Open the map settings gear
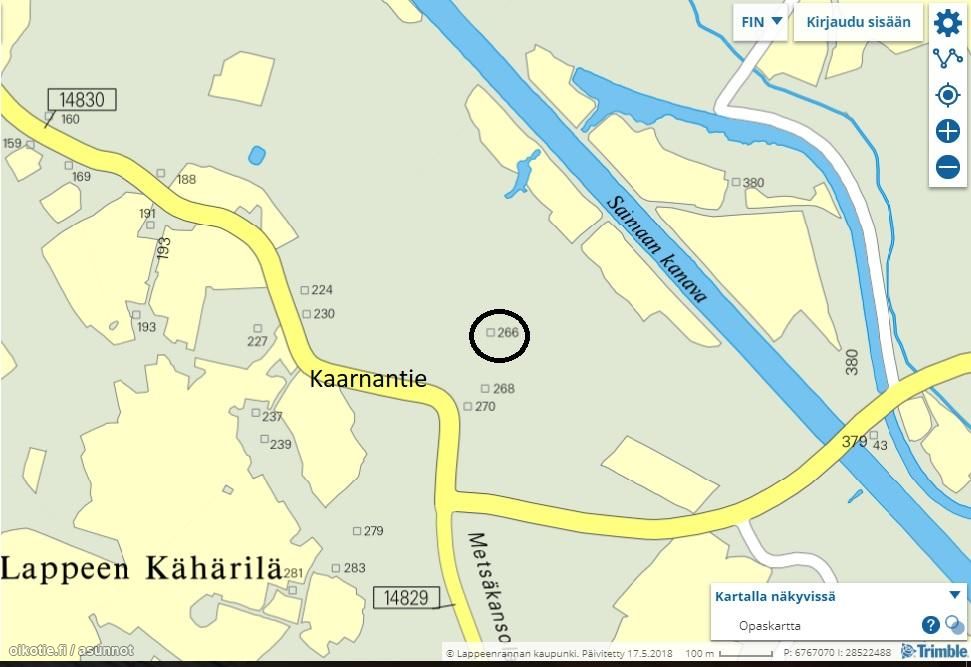Screen dimensions: 971x667 [947, 23]
